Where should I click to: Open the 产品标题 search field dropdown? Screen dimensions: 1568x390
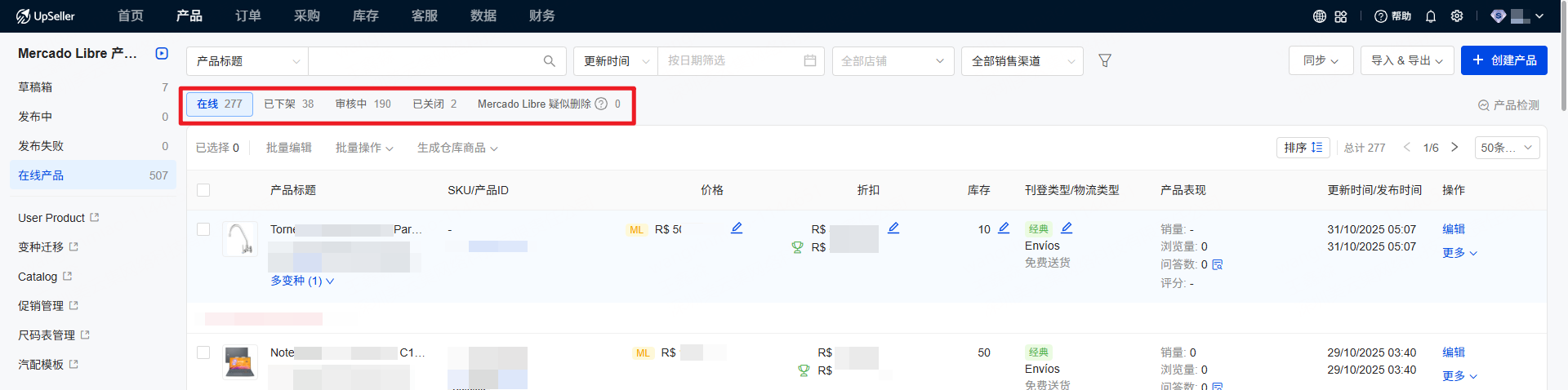pos(247,61)
